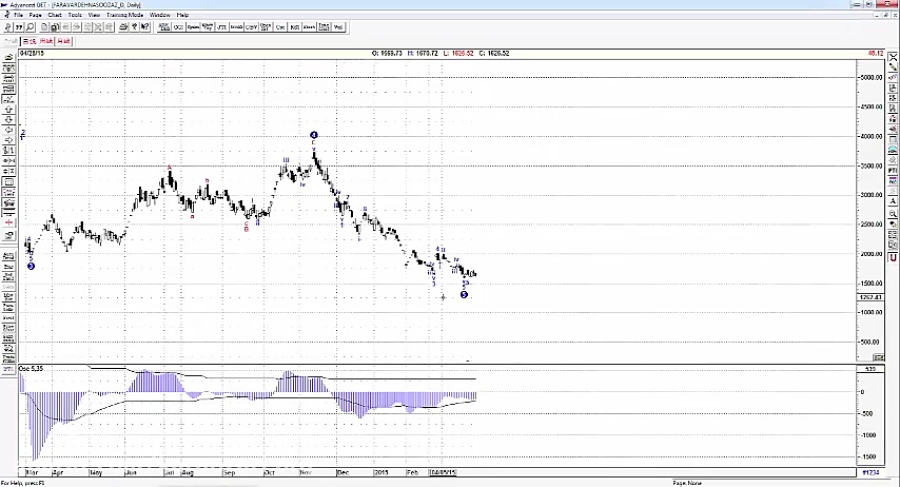Open the File menu
Screen dimensions: 900x487
click(x=18, y=15)
